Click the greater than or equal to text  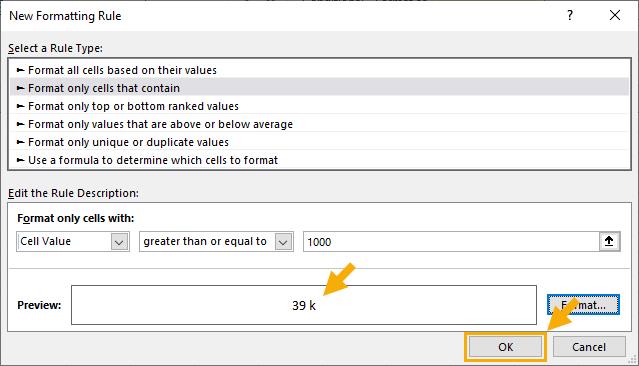click(x=205, y=241)
